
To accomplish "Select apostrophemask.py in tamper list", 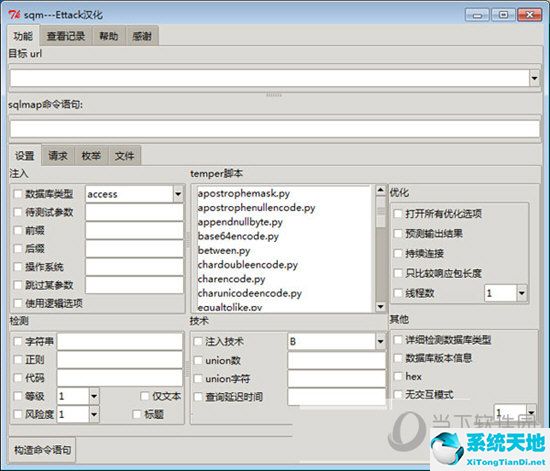I will point(244,193).
